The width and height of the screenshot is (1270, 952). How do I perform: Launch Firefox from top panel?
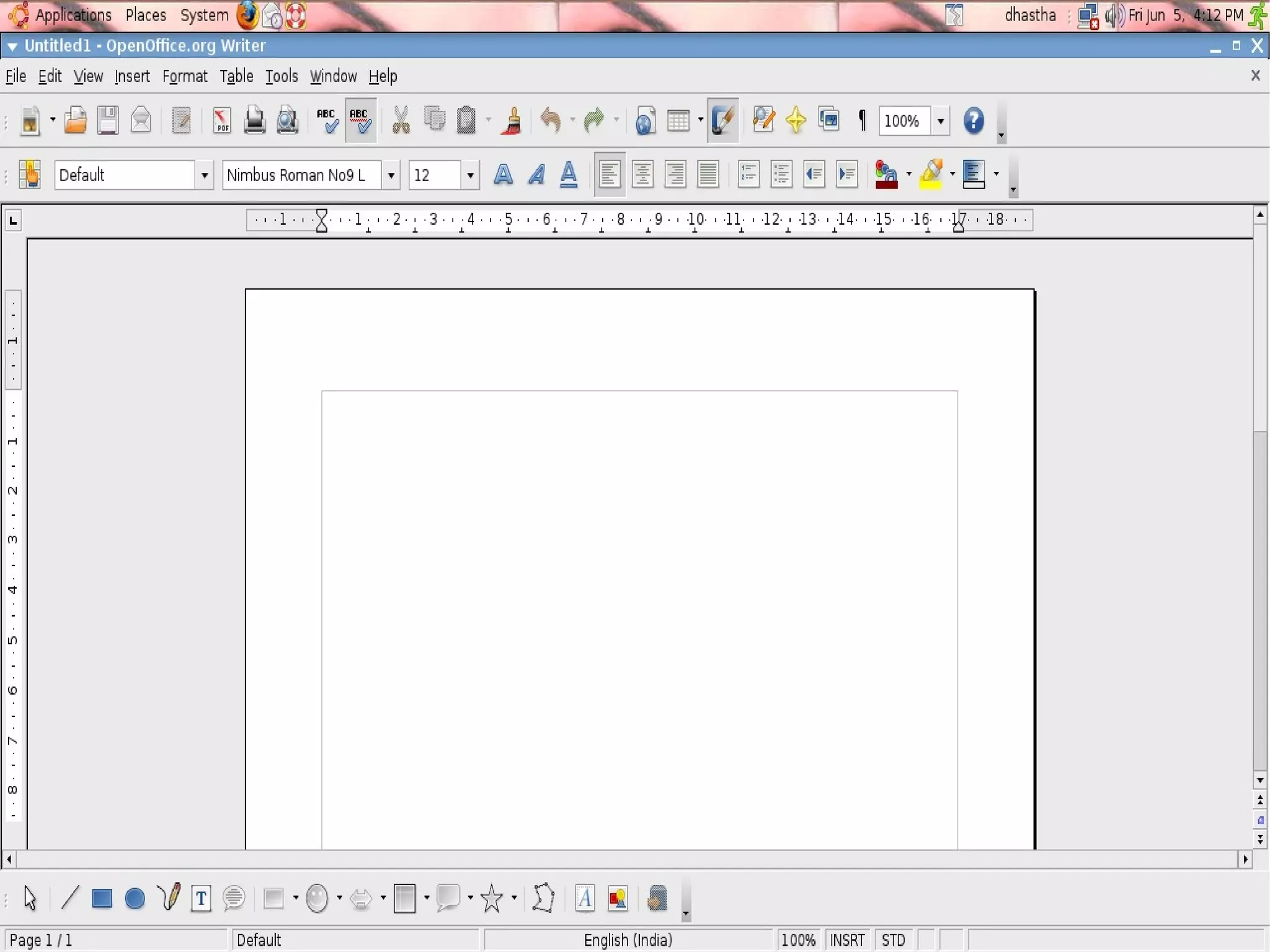point(247,16)
